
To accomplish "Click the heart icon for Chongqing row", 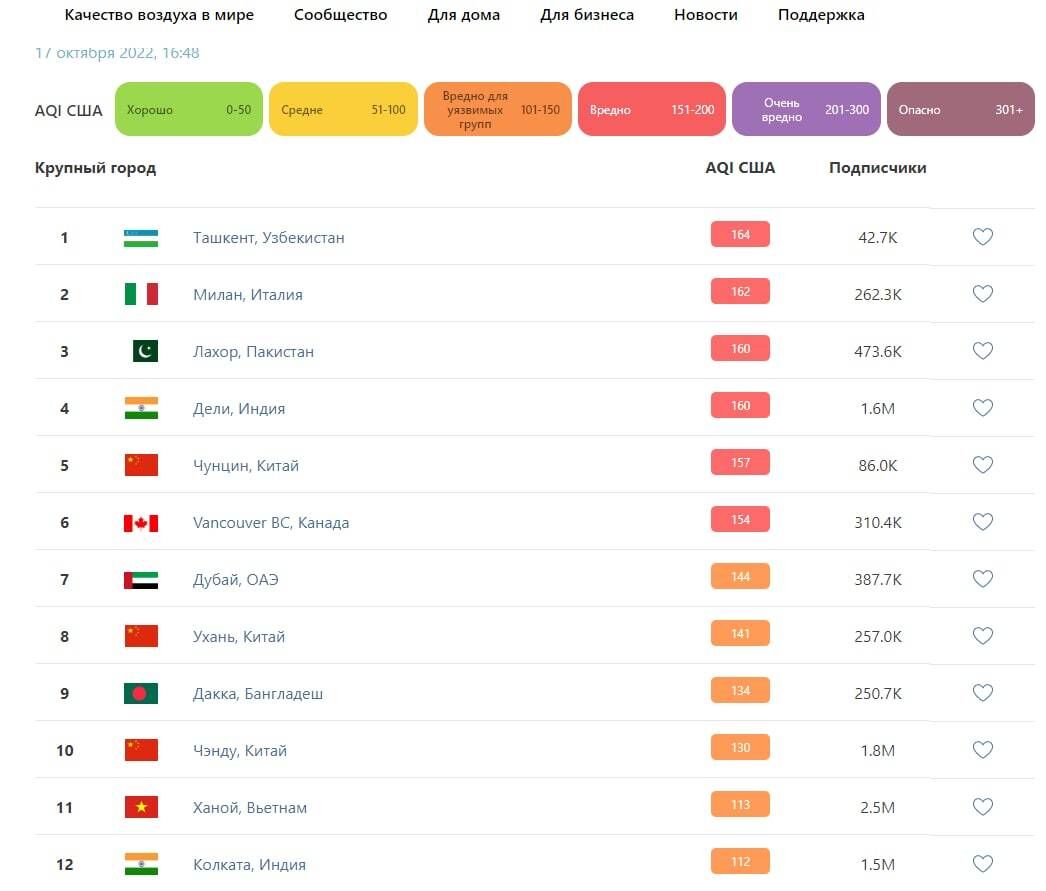I will tap(983, 465).
